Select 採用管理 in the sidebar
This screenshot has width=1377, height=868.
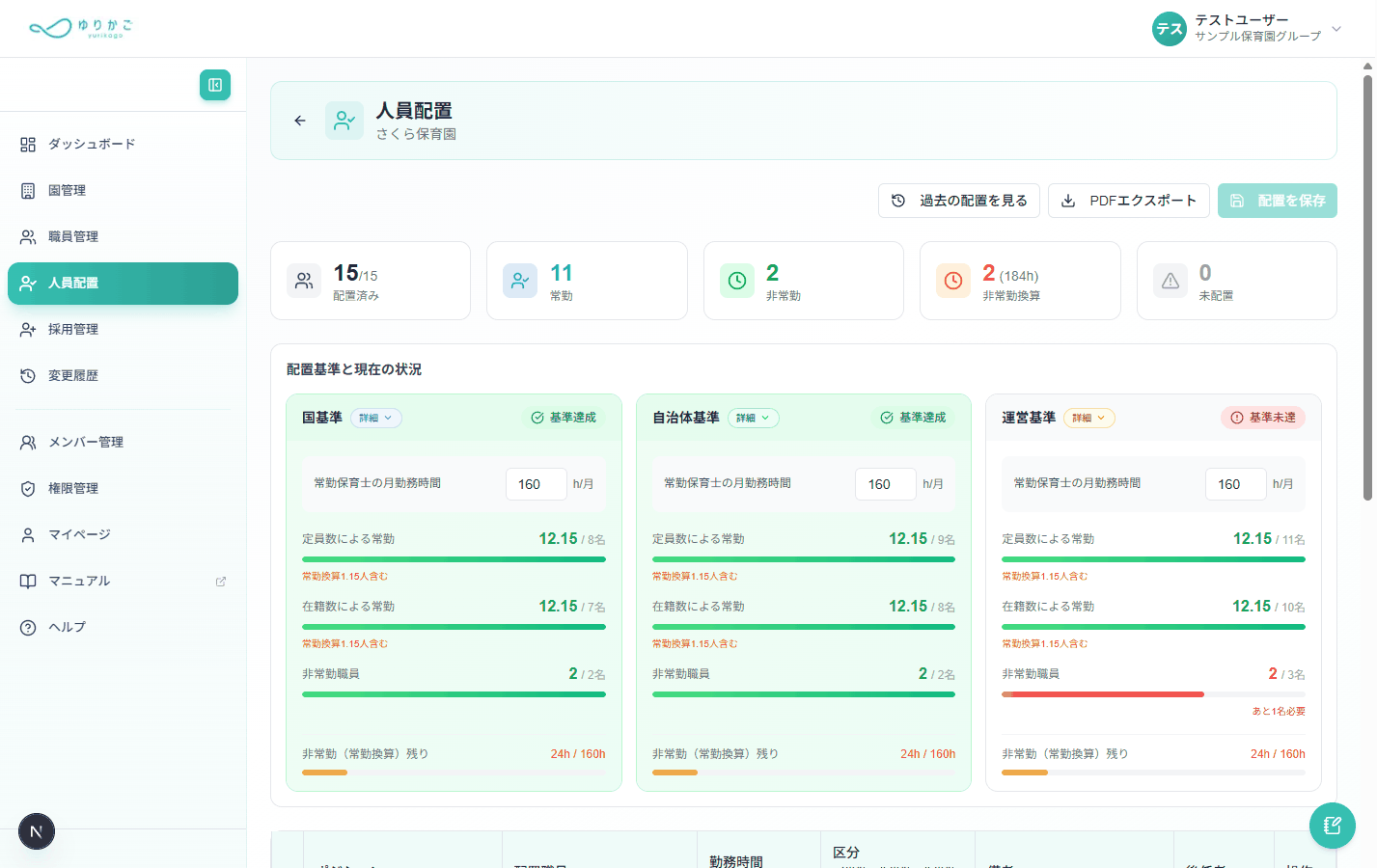click(123, 330)
